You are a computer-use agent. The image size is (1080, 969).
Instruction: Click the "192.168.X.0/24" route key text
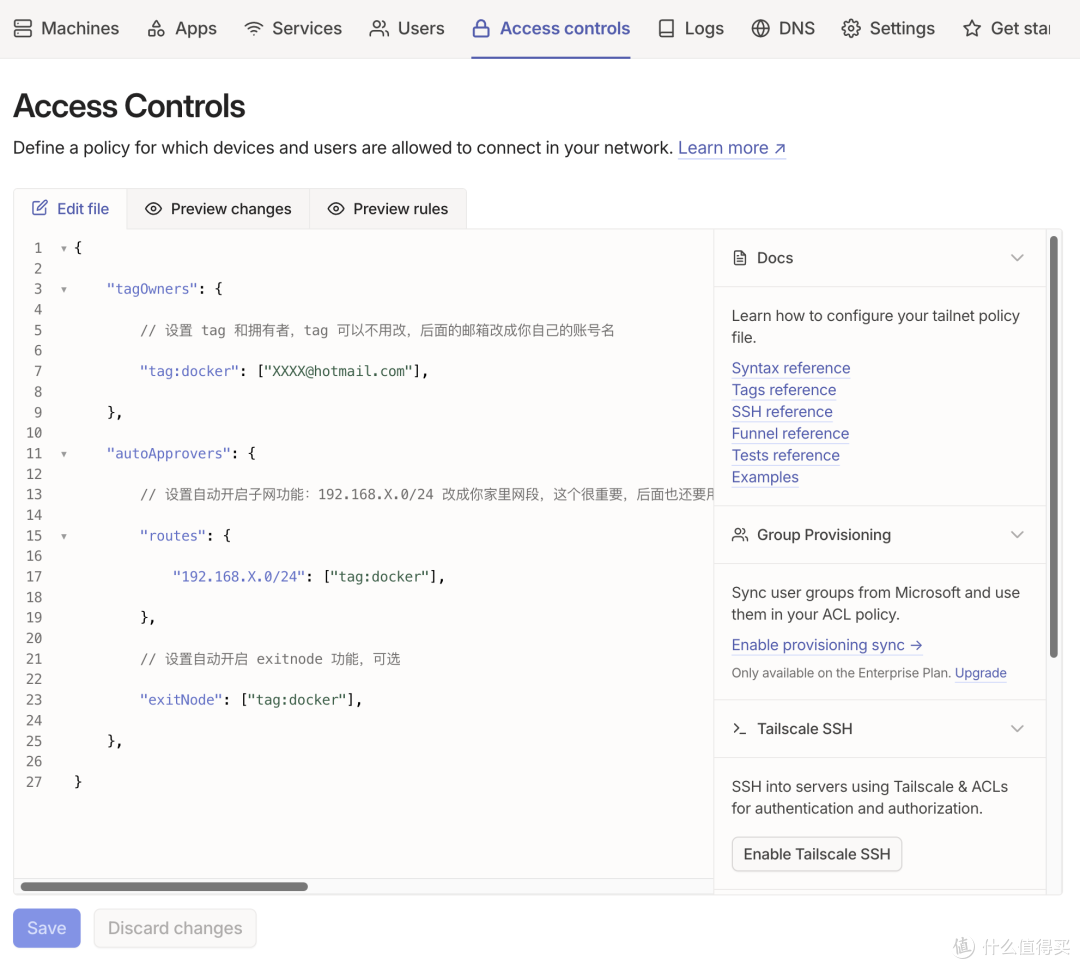point(238,576)
